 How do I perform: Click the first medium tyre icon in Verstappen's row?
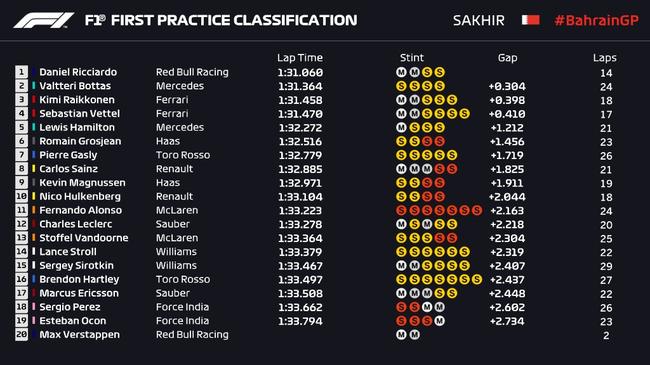[401, 334]
